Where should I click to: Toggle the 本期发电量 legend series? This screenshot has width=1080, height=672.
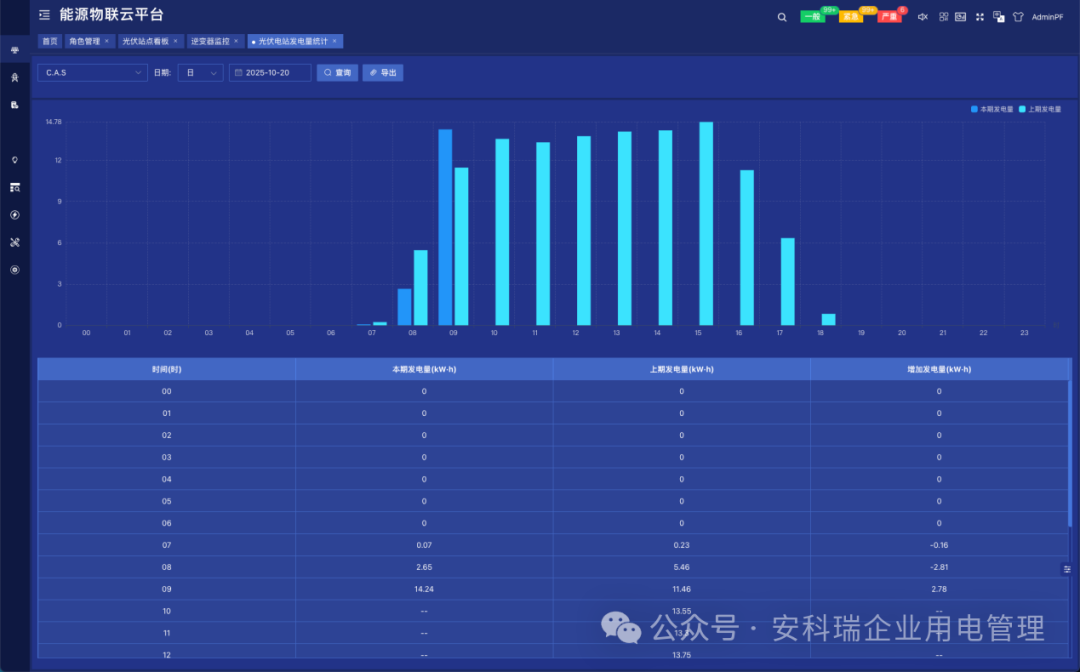pyautogui.click(x=991, y=109)
